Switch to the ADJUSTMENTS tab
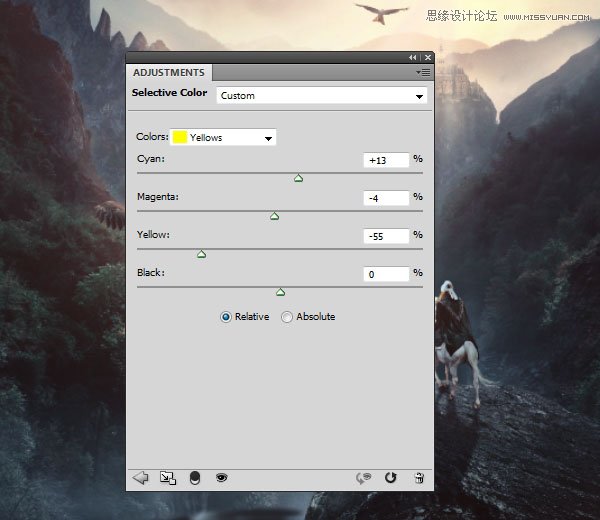The width and height of the screenshot is (600, 520). tap(169, 73)
